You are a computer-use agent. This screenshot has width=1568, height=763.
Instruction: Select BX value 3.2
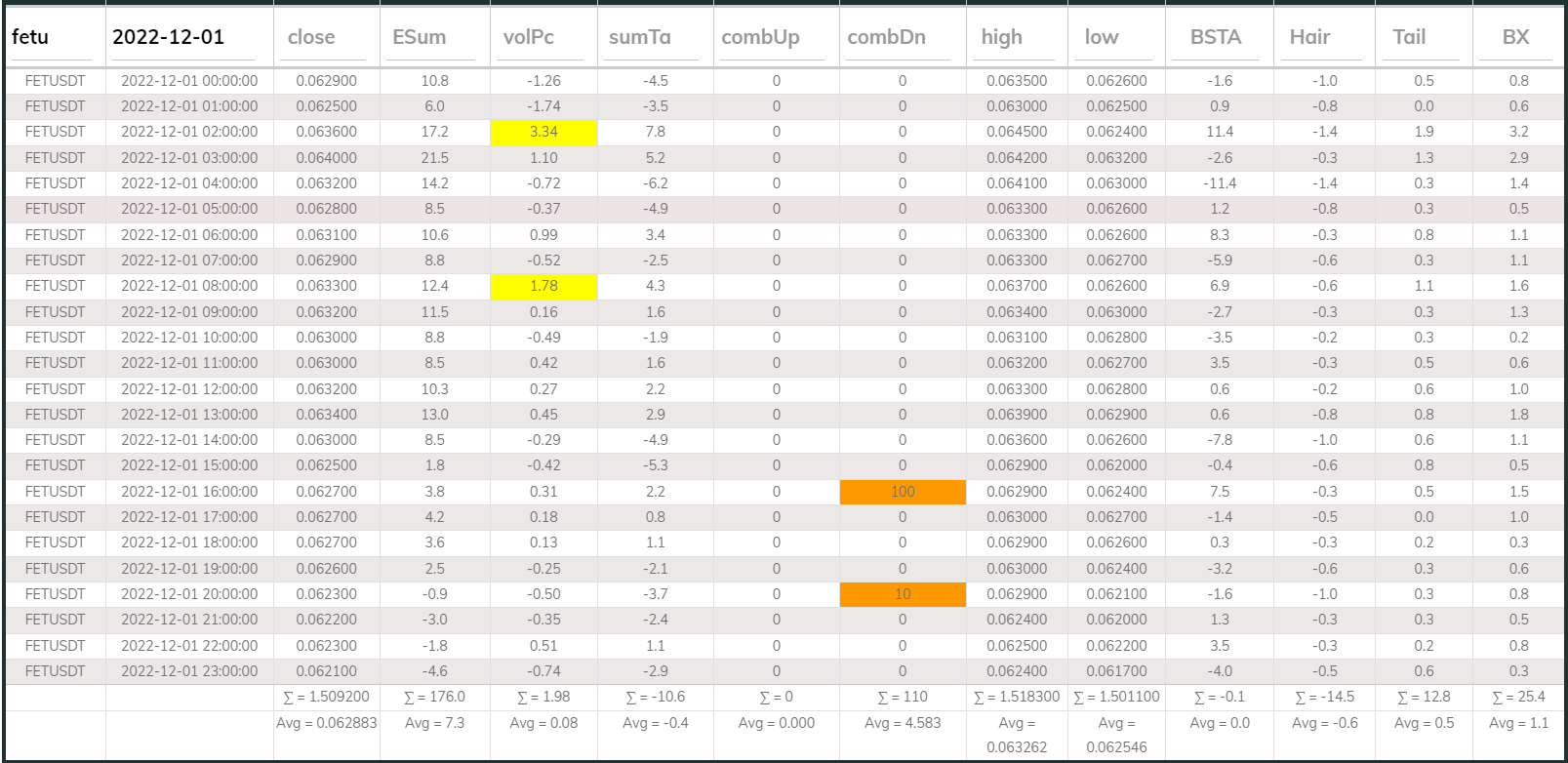tap(1519, 132)
